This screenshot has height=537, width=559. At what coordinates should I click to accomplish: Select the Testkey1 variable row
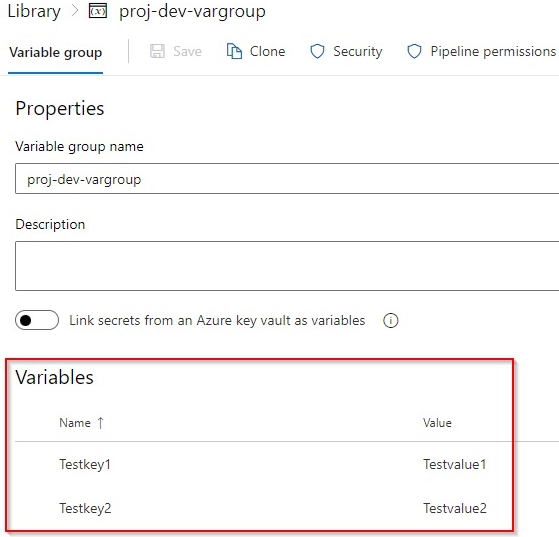click(264, 464)
